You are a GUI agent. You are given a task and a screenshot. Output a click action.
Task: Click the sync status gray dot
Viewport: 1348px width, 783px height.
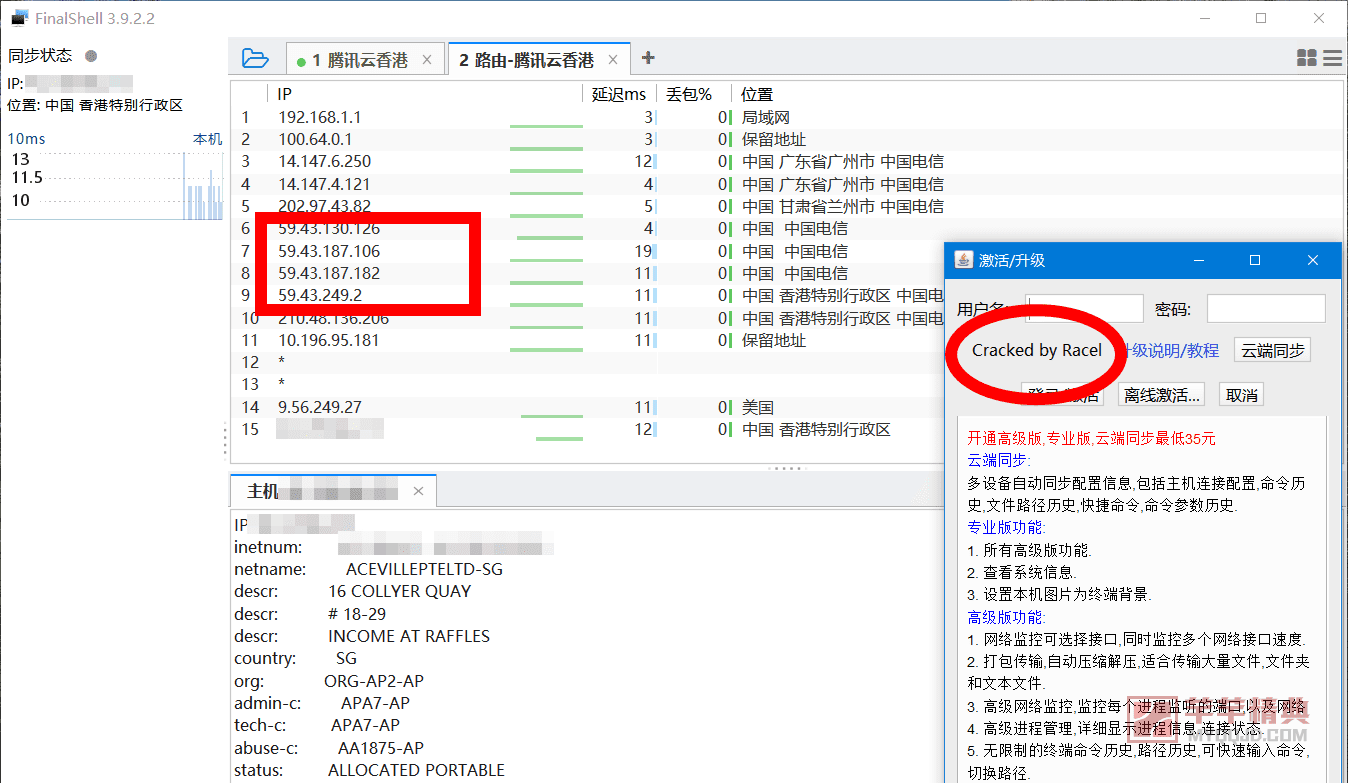coord(91,56)
